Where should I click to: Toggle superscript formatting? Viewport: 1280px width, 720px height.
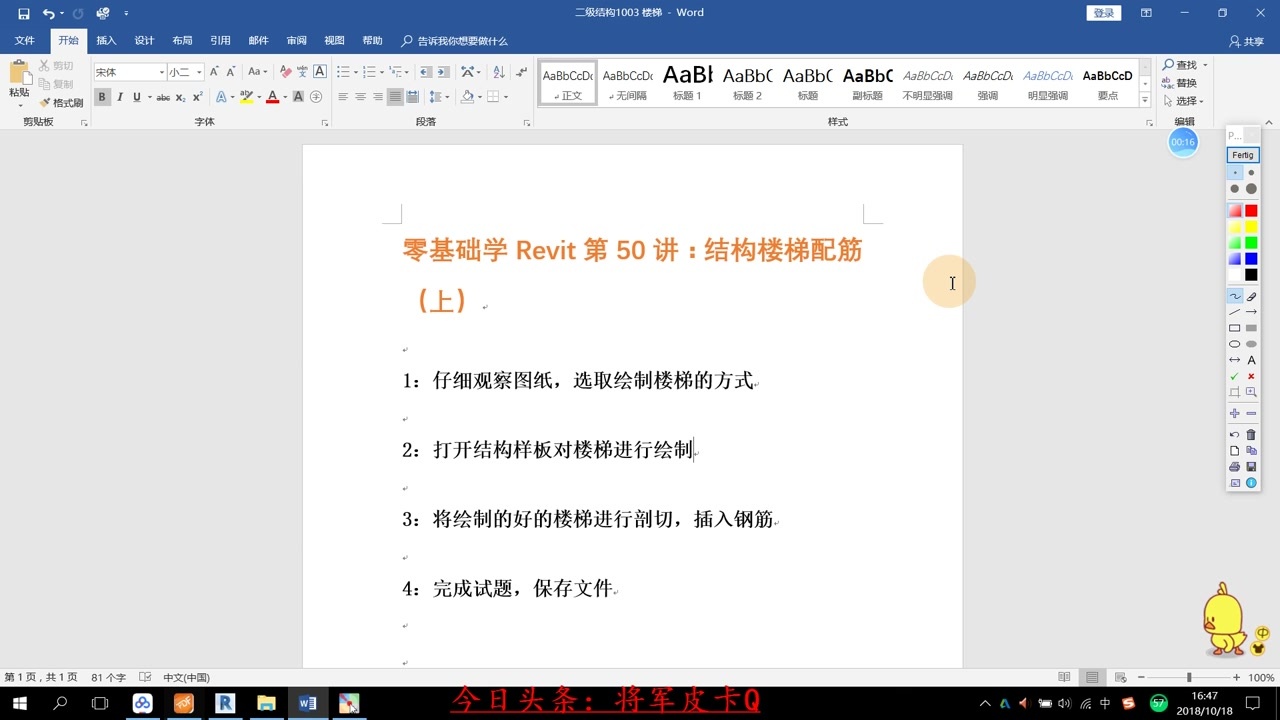pyautogui.click(x=197, y=97)
